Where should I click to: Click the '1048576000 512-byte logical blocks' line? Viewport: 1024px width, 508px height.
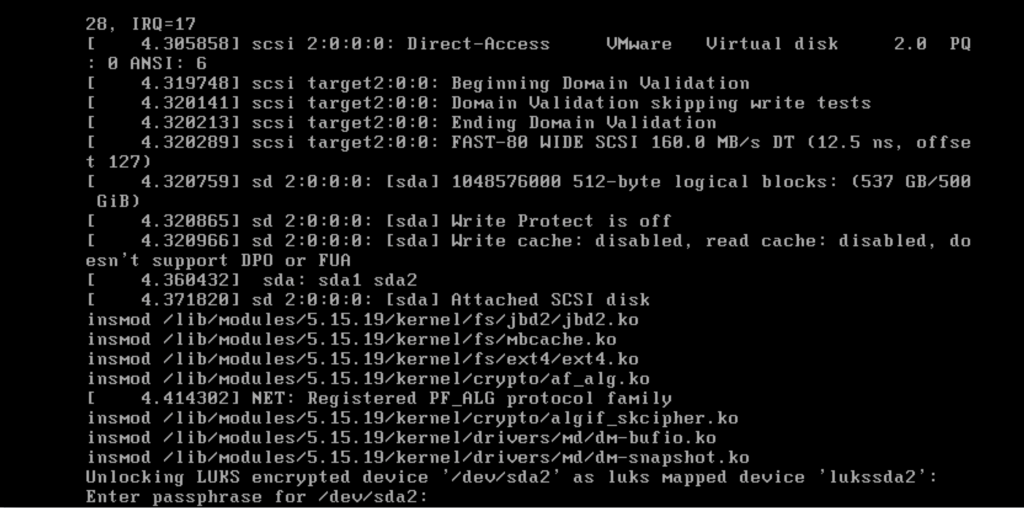click(x=528, y=191)
